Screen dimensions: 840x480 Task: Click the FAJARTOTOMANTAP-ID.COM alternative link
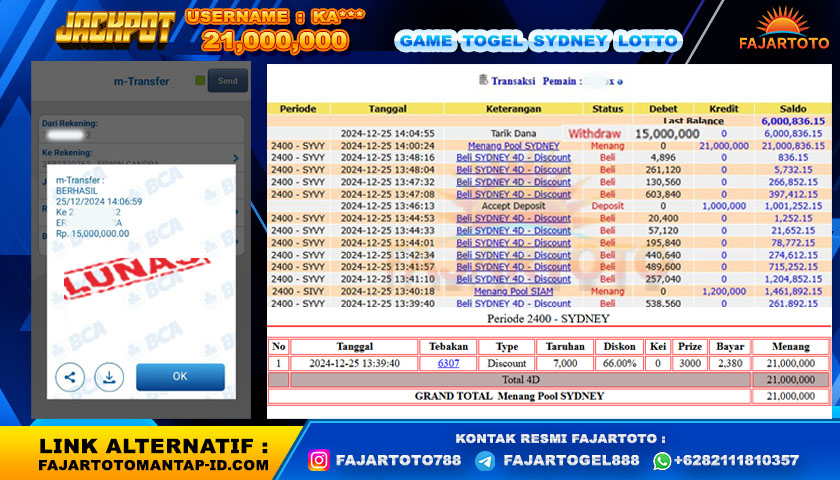153,465
